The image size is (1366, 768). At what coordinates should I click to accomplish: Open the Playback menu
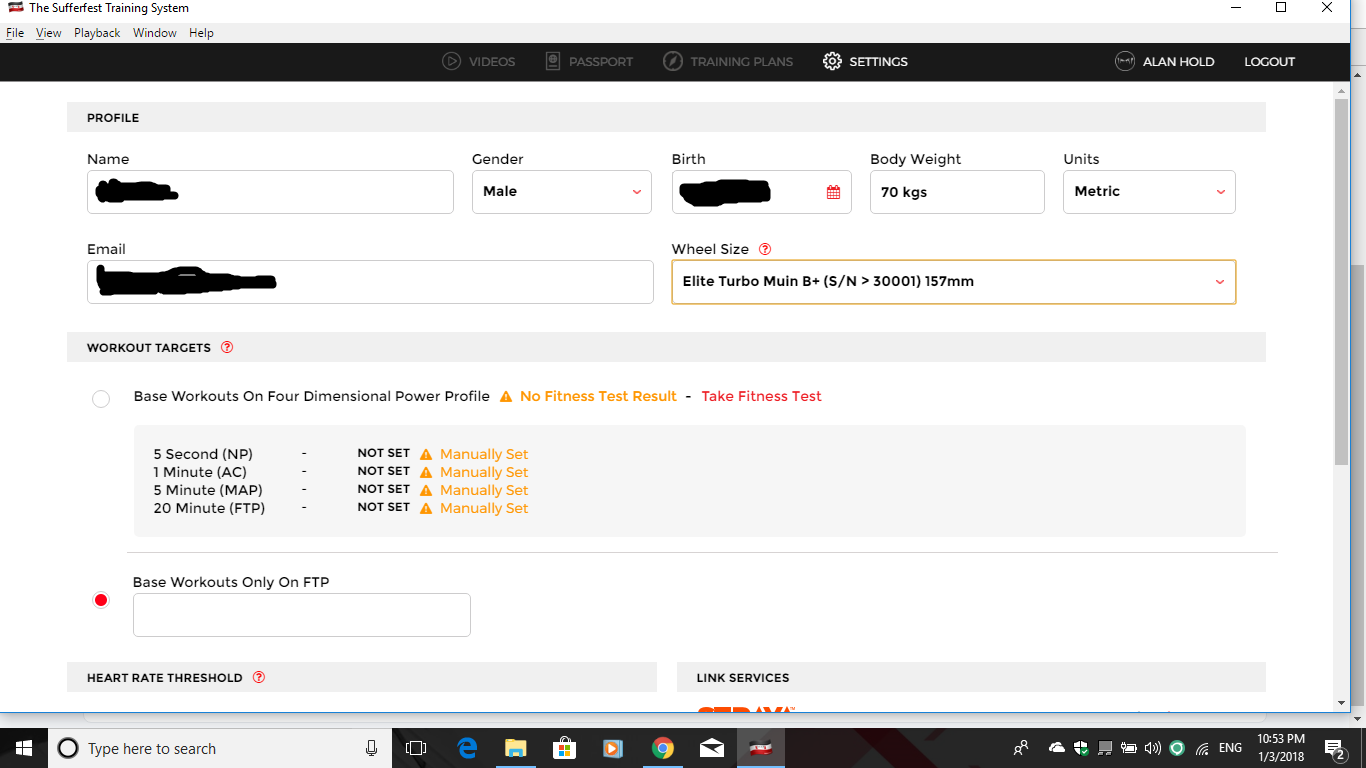(x=96, y=32)
